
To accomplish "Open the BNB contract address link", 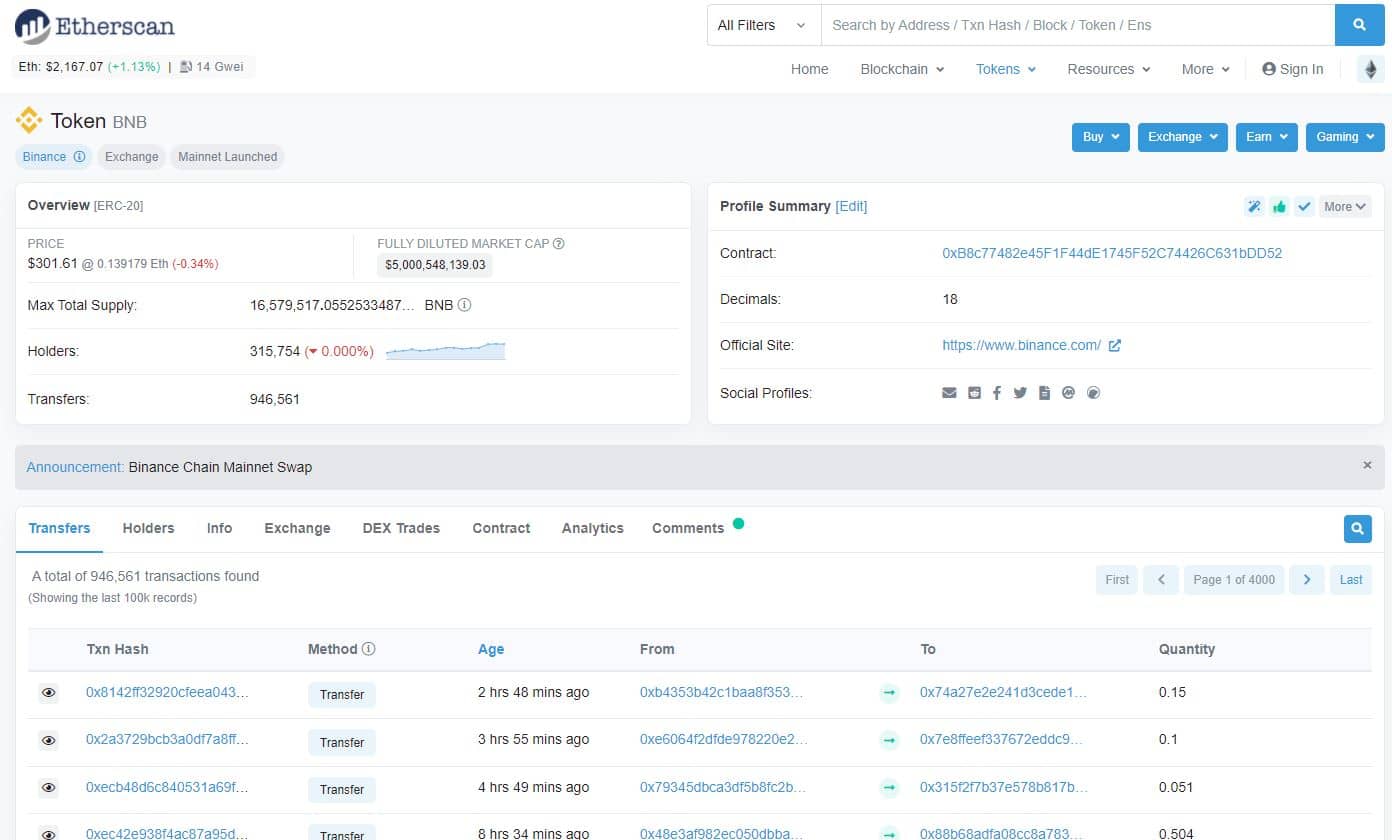I will (1112, 253).
